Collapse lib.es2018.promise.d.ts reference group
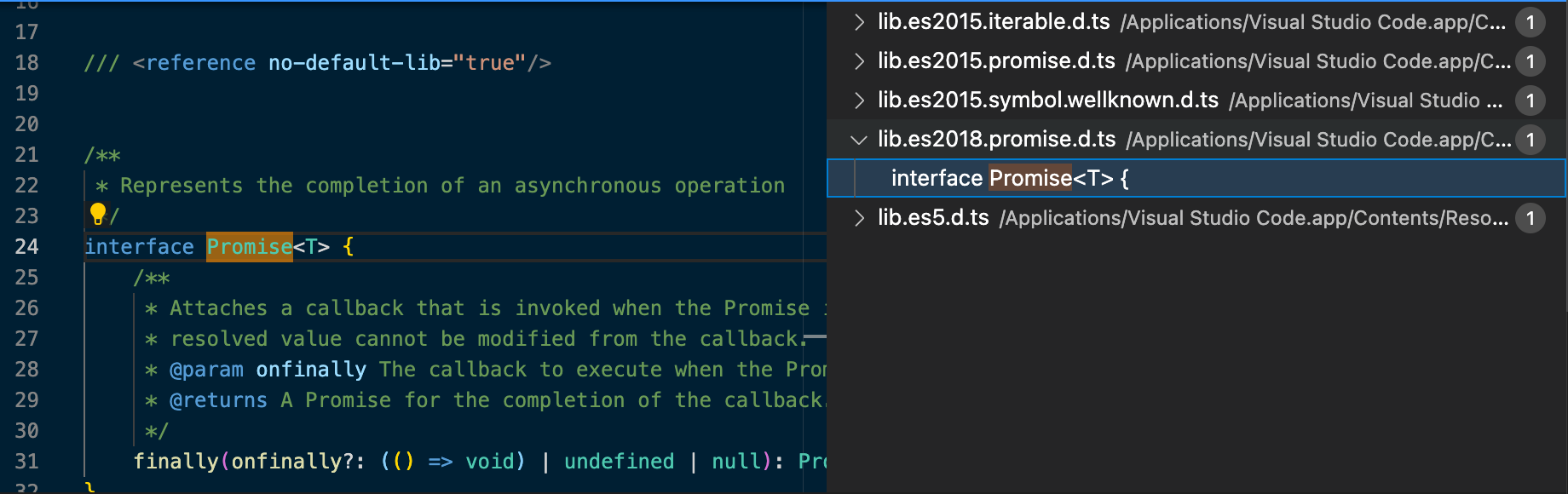Image resolution: width=1568 pixels, height=494 pixels. point(859,140)
